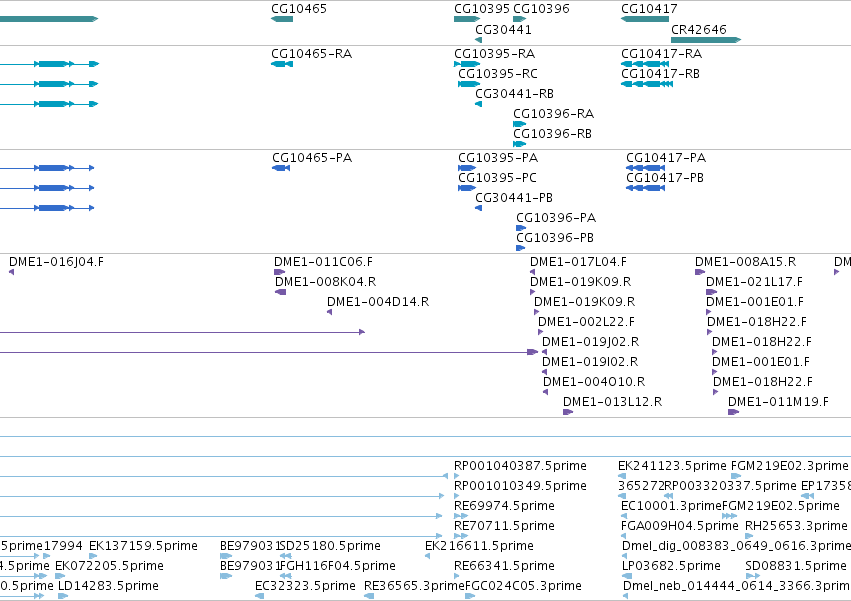Select EST EK137159.5prime

(143, 546)
